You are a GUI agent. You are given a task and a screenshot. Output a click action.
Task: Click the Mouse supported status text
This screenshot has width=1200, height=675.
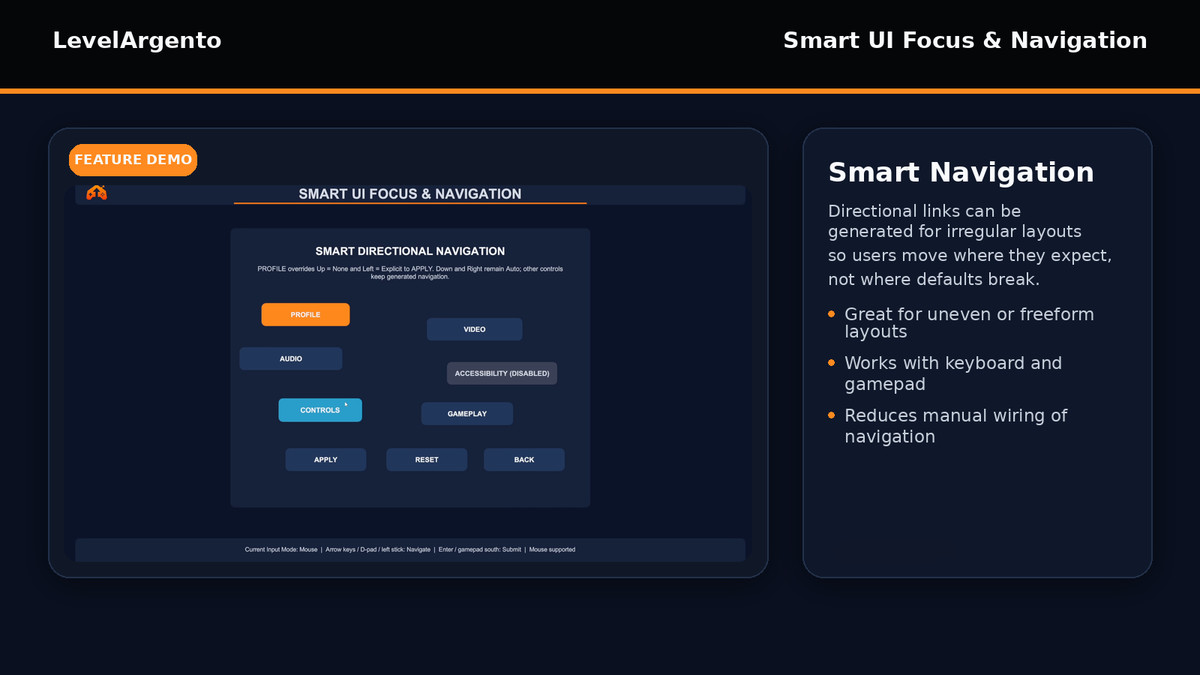click(552, 549)
